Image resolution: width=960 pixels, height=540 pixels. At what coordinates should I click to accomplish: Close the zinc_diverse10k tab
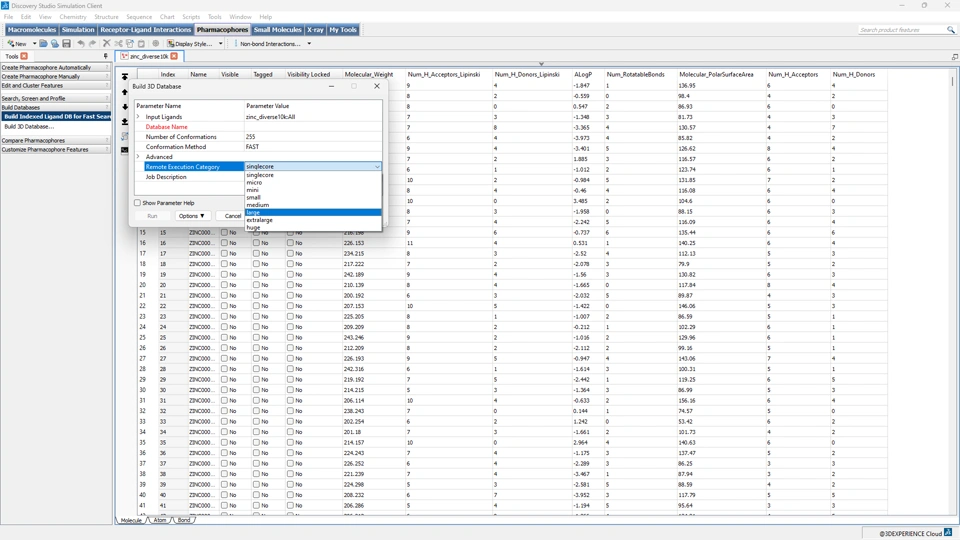[x=174, y=56]
